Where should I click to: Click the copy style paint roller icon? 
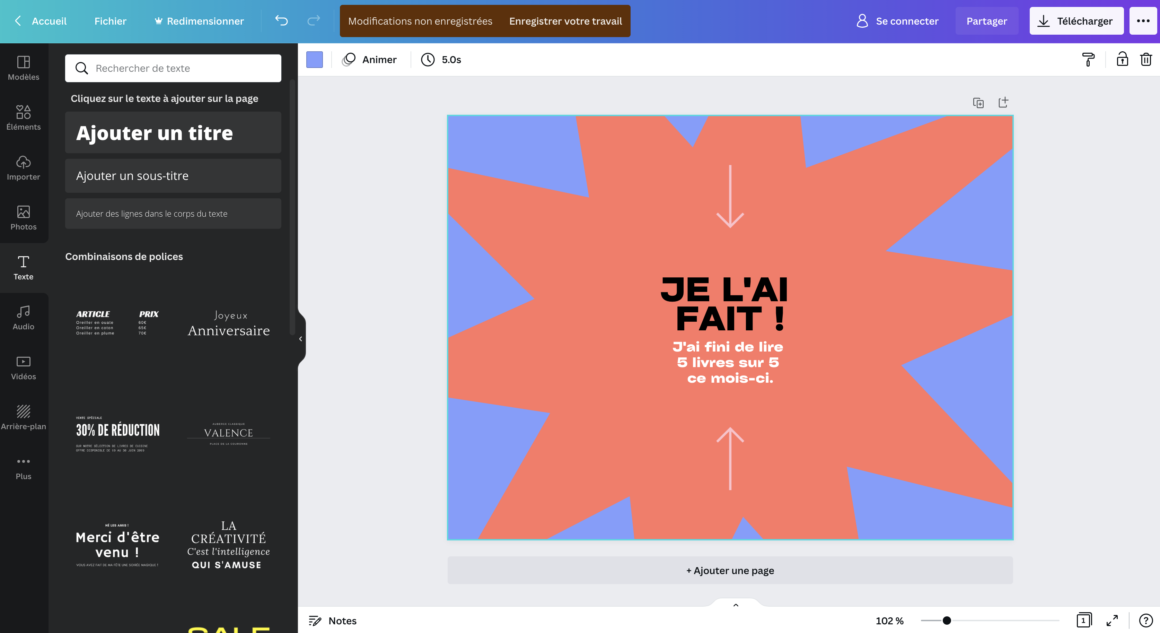pos(1088,60)
